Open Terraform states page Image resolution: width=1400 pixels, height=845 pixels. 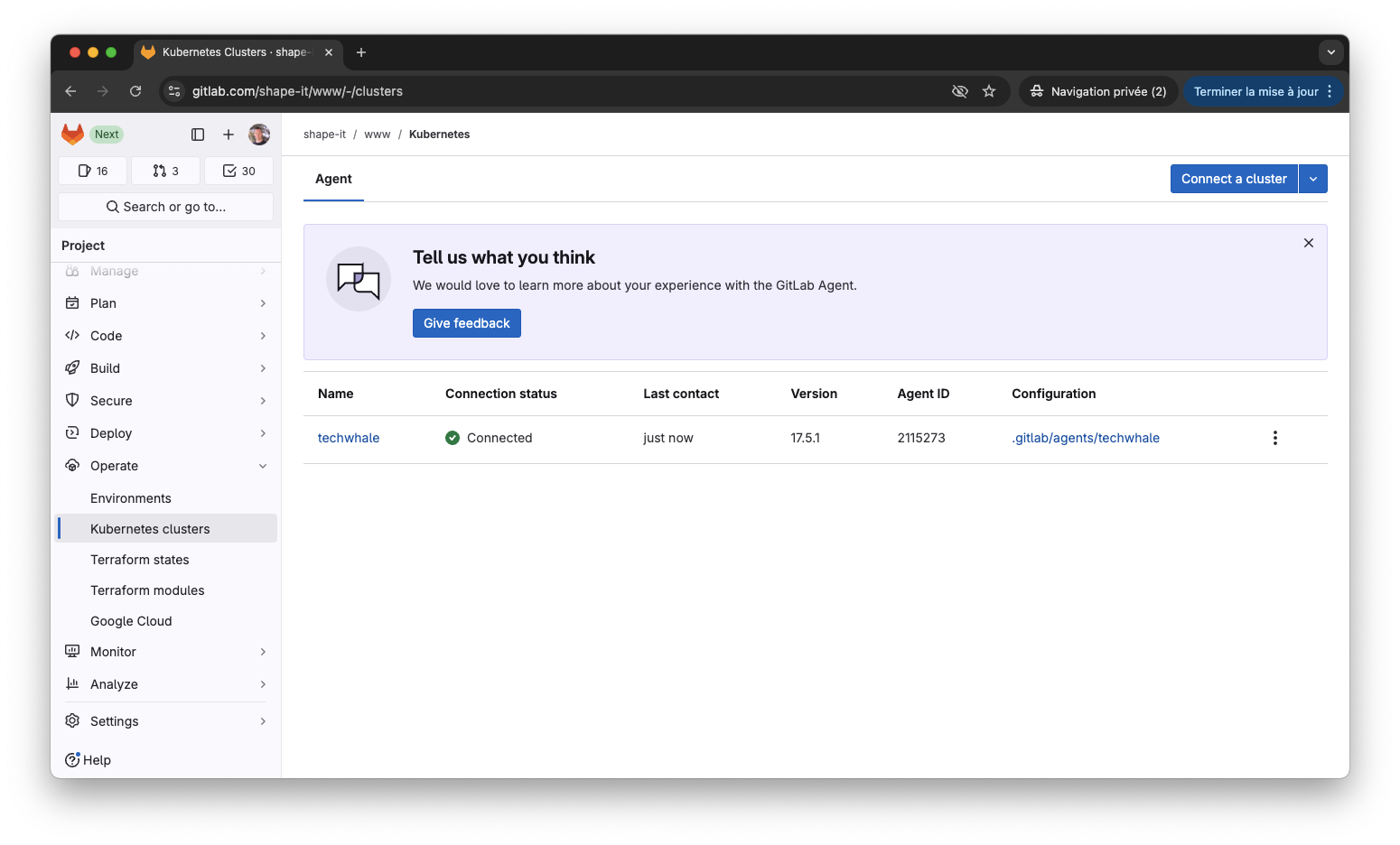click(166, 560)
